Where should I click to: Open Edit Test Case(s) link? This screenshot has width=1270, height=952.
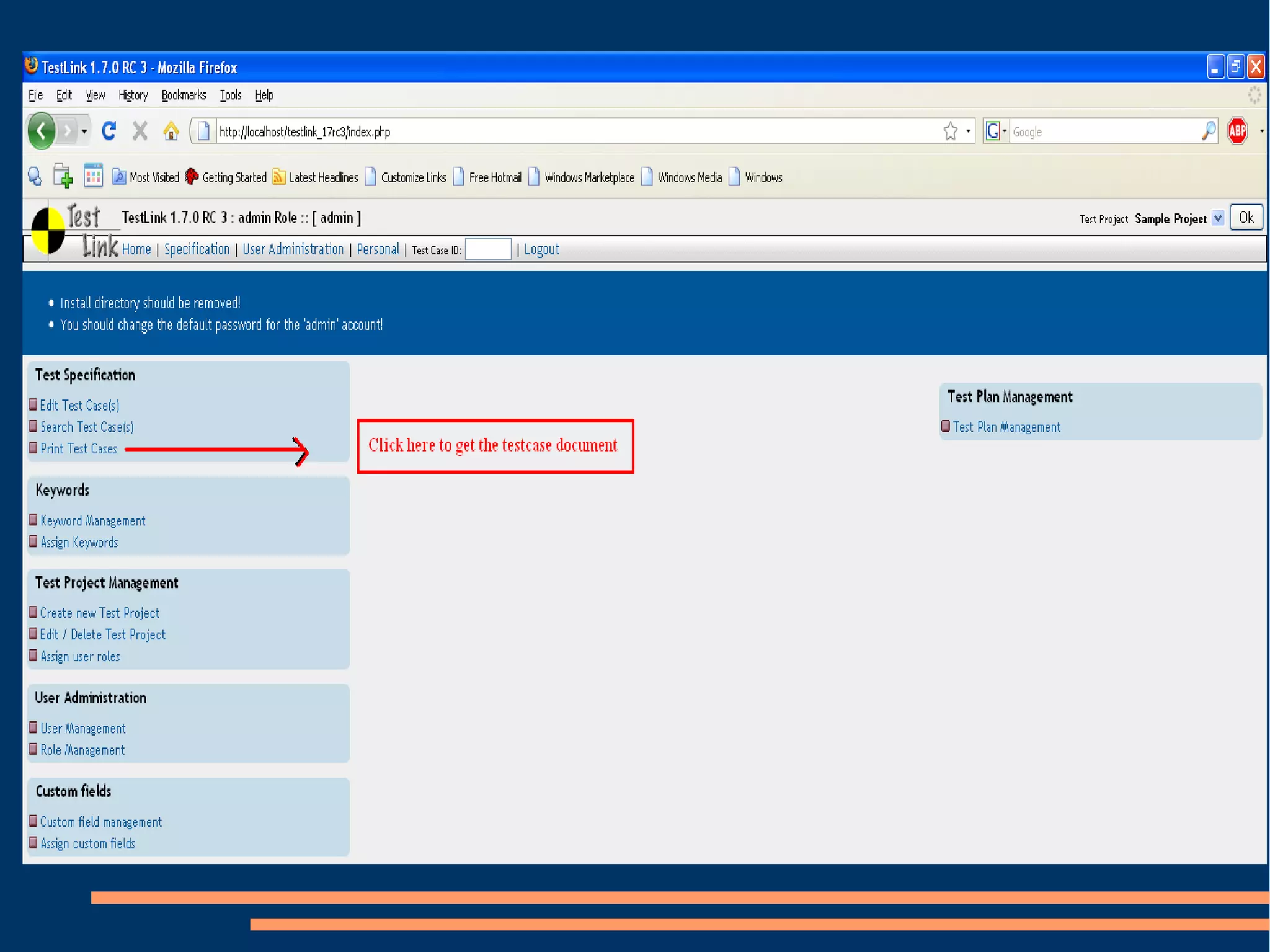point(79,406)
